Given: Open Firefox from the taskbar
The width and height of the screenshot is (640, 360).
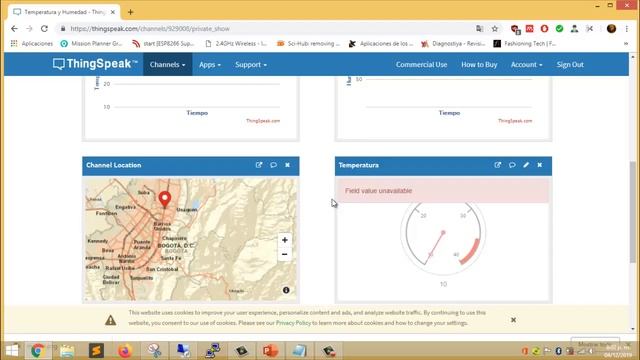Looking at the screenshot, I should pyautogui.click(x=125, y=351).
